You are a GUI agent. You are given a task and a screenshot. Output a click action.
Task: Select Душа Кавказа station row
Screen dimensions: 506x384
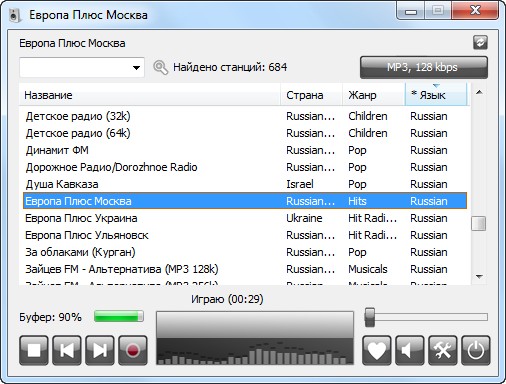[x=245, y=184]
